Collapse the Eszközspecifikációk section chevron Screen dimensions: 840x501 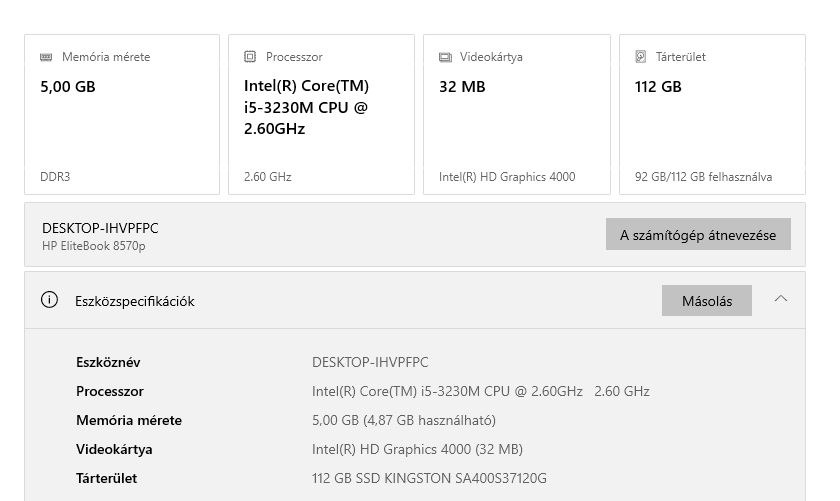(x=781, y=299)
